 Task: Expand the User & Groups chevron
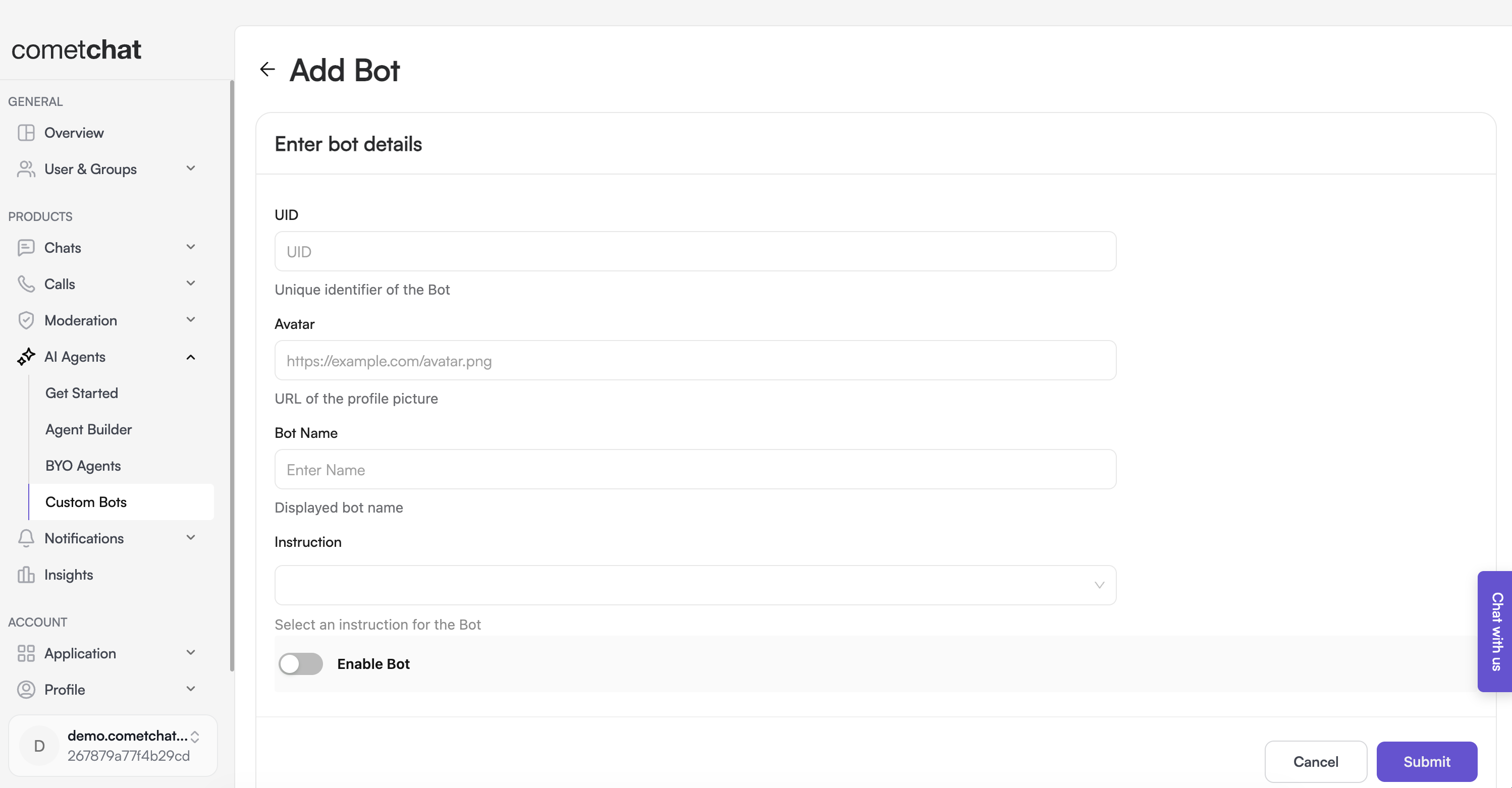[x=191, y=168]
